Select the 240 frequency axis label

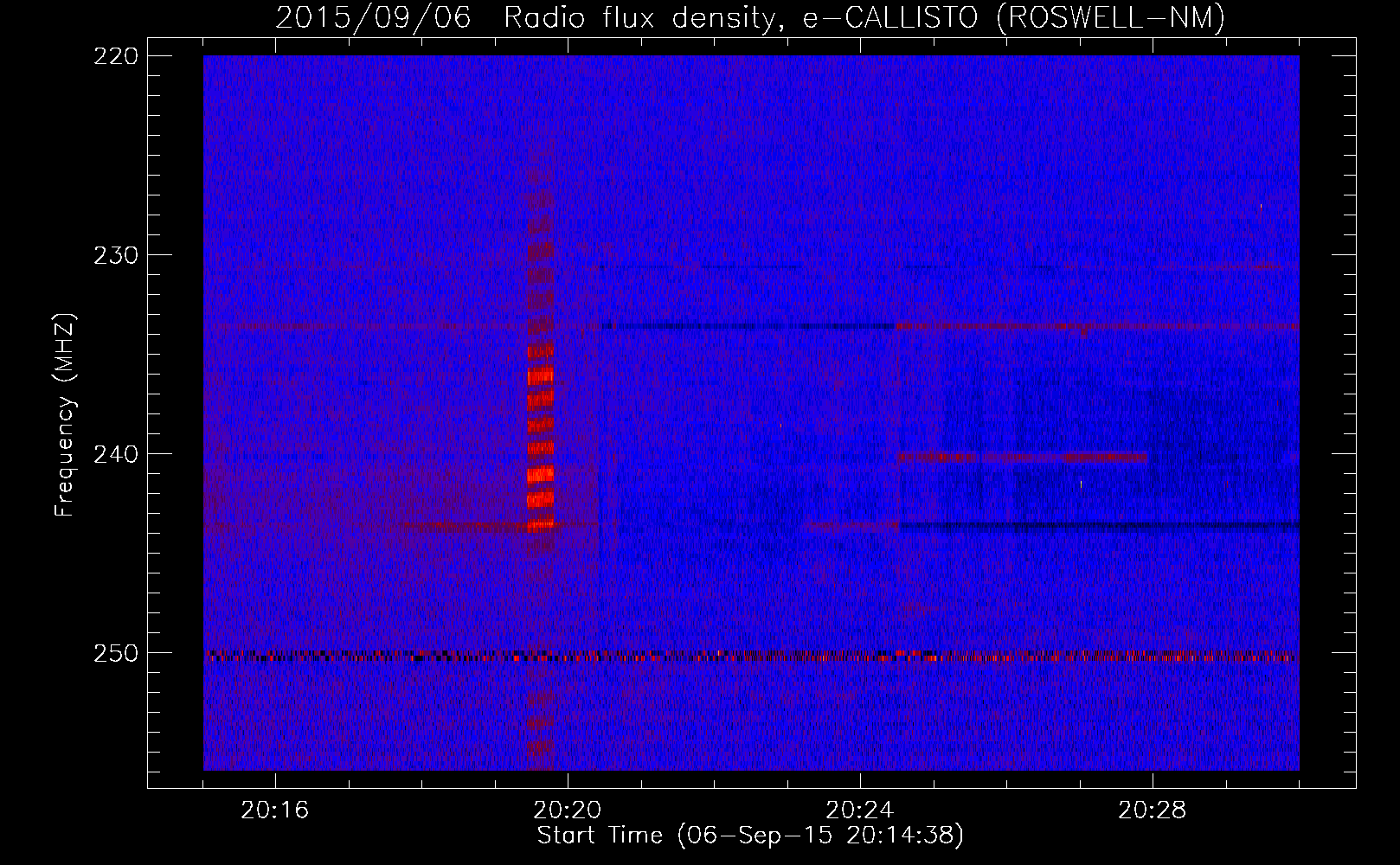coord(115,455)
